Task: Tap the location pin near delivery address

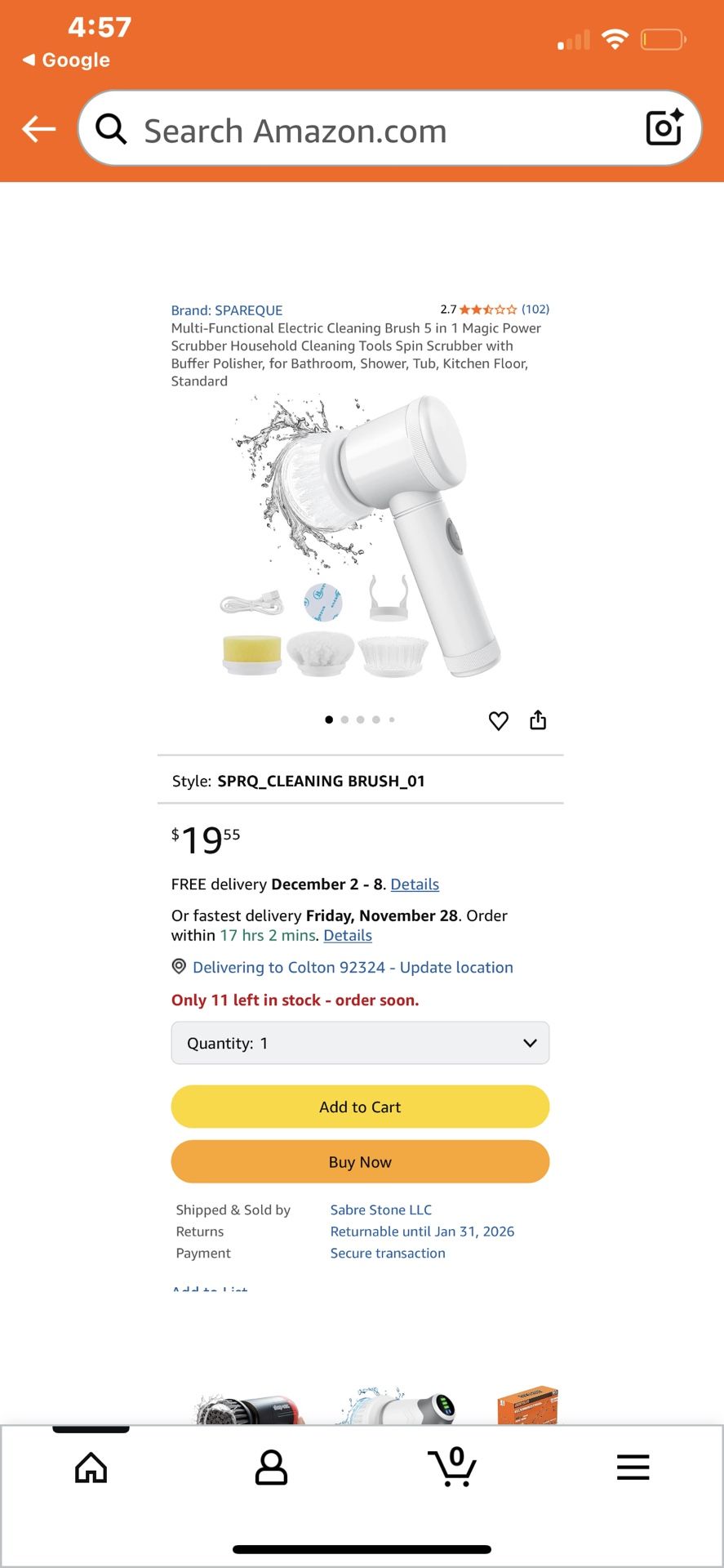Action: 178,967
